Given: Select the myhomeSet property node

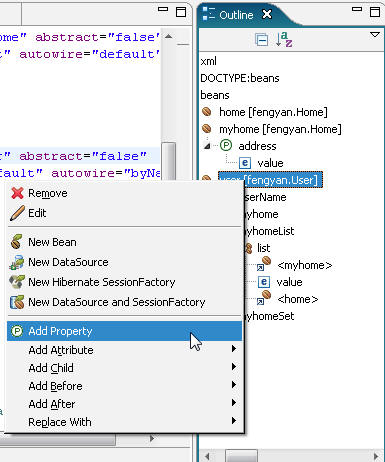Looking at the screenshot, I should tap(269, 316).
